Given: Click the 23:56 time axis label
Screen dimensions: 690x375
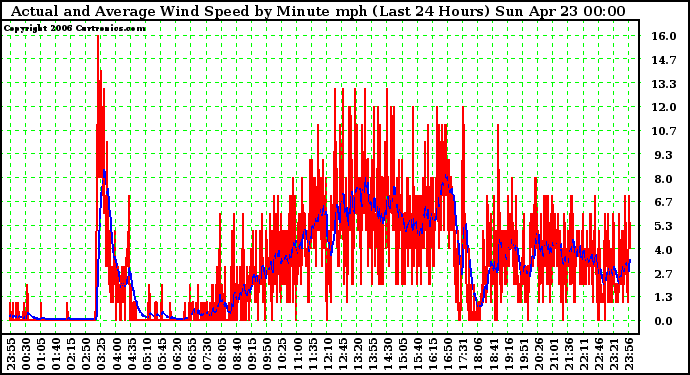Looking at the screenshot, I should [628, 354].
